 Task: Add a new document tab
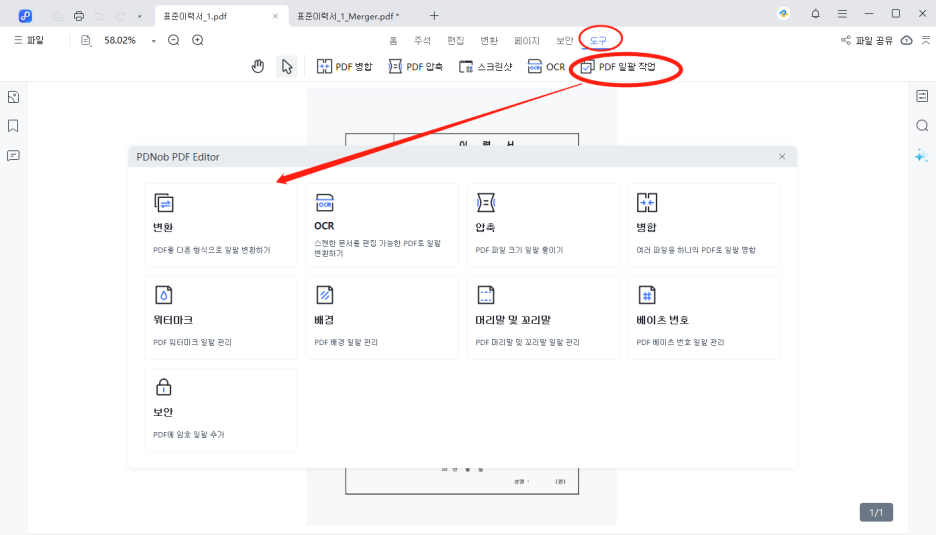[434, 16]
